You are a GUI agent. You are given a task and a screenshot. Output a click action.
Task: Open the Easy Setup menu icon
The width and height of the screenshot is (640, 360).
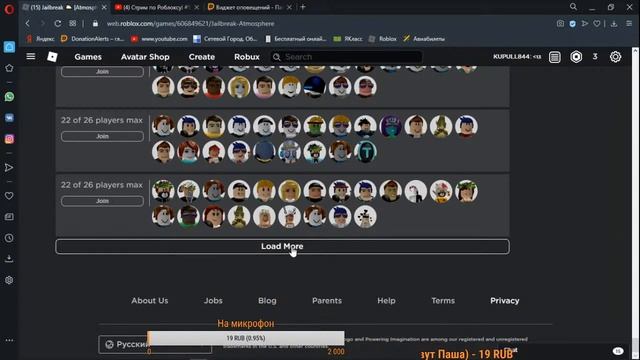click(x=629, y=24)
